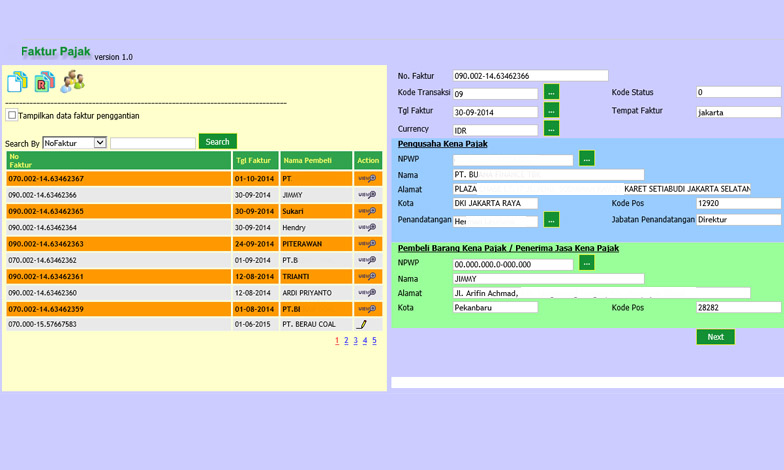Click the Next button
The width and height of the screenshot is (784, 470).
pos(715,337)
